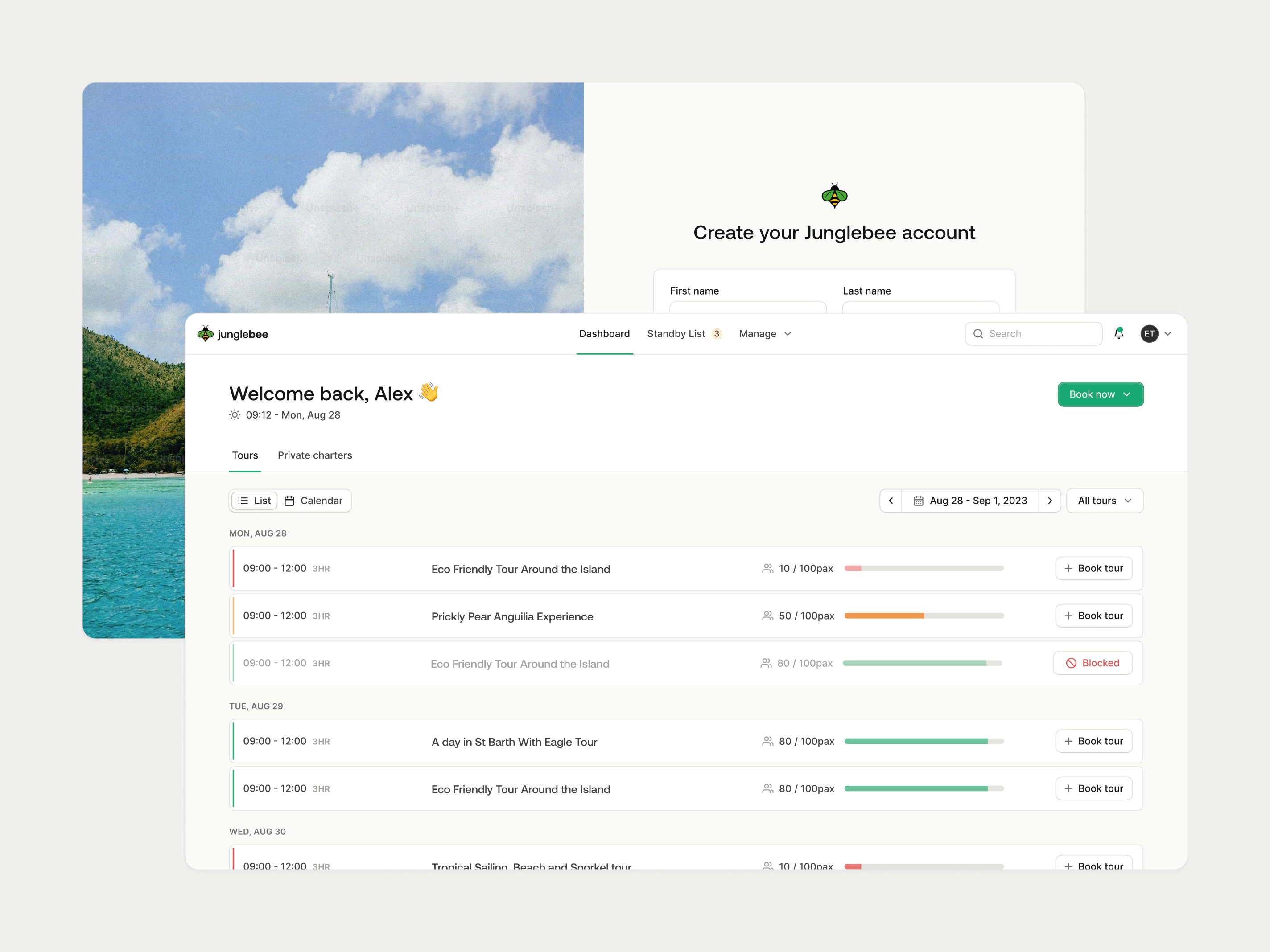Click the calendar icon in date range
Screen dimensions: 1270x952
(x=918, y=501)
